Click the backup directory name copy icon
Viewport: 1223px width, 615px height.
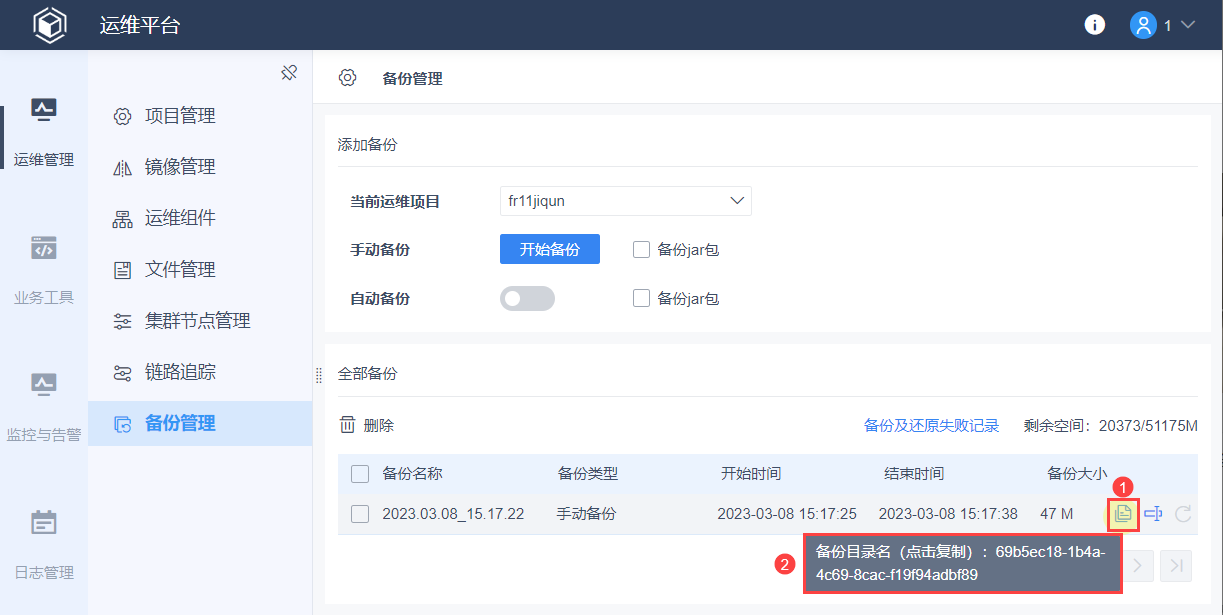(1123, 514)
